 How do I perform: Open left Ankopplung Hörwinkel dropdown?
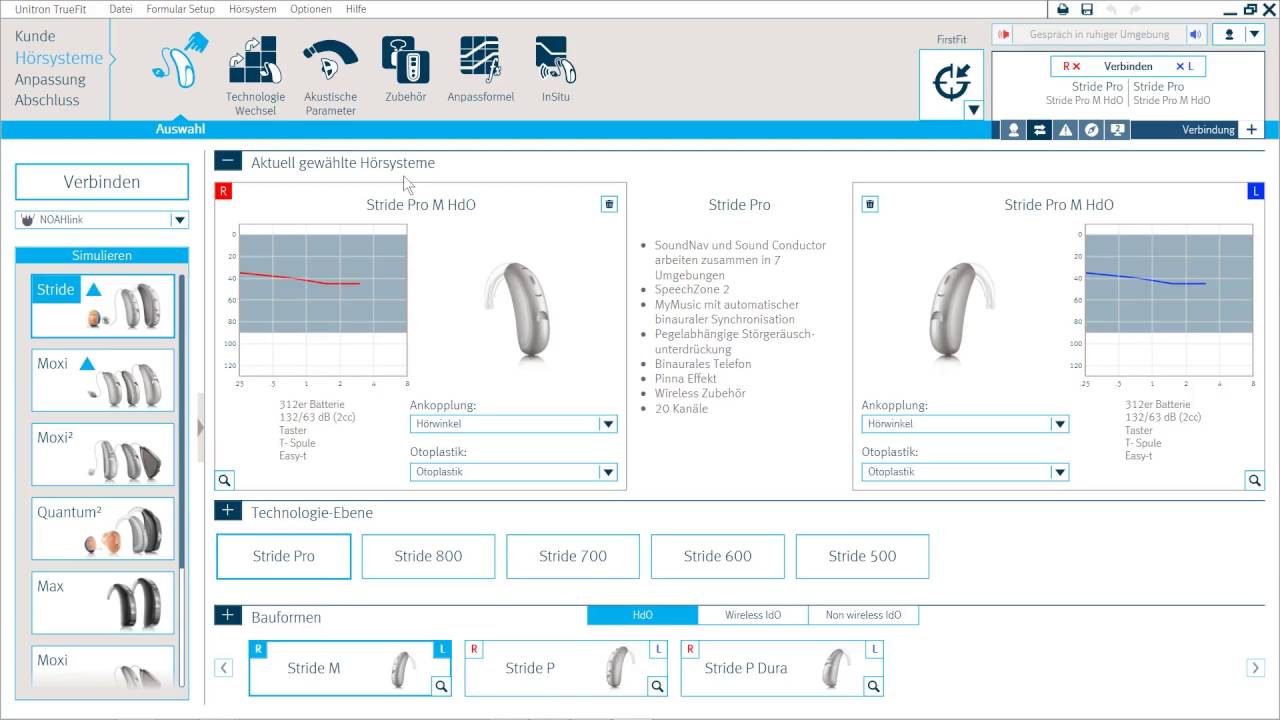(x=965, y=424)
